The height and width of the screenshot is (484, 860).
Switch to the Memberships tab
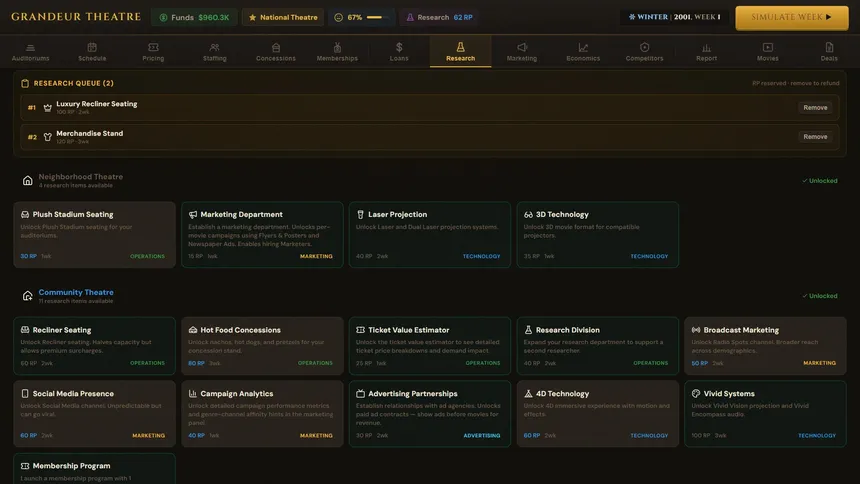click(337, 52)
